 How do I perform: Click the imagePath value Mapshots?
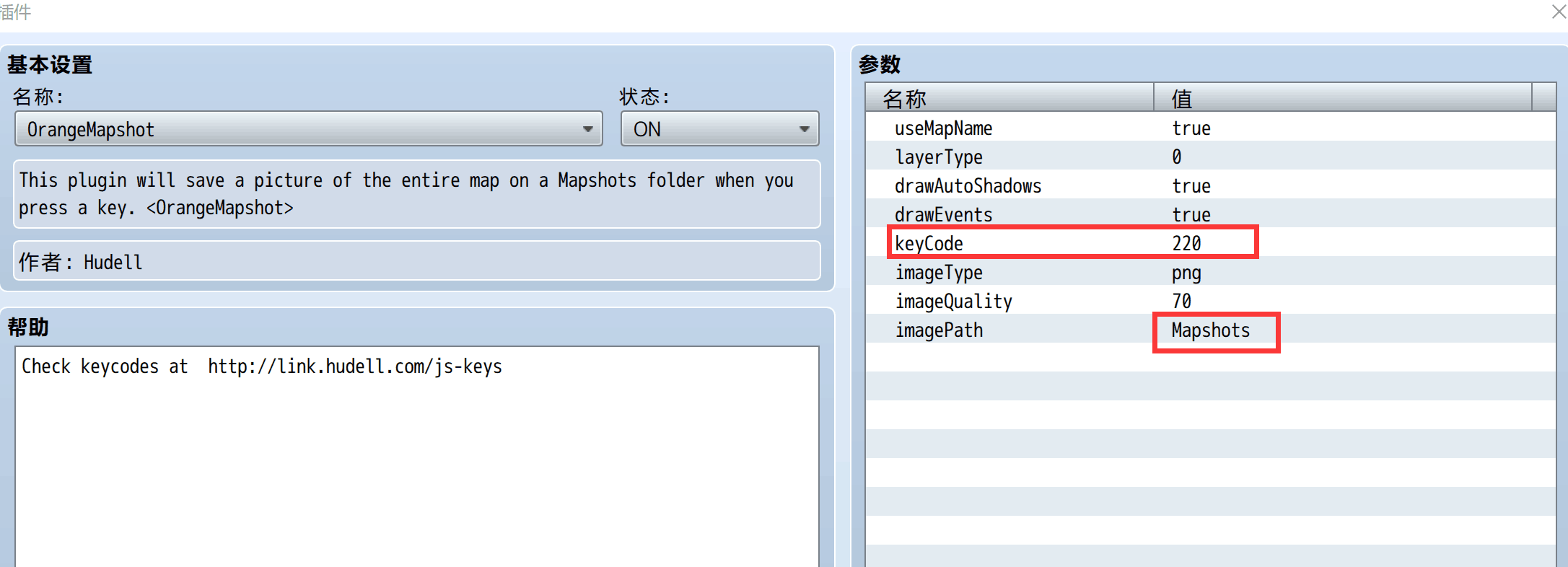click(x=1210, y=330)
